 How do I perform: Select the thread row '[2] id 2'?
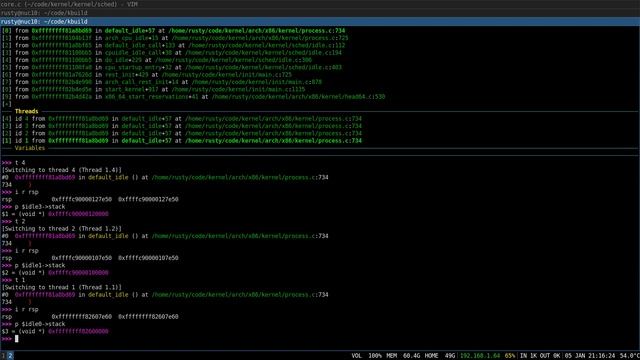[182, 133]
